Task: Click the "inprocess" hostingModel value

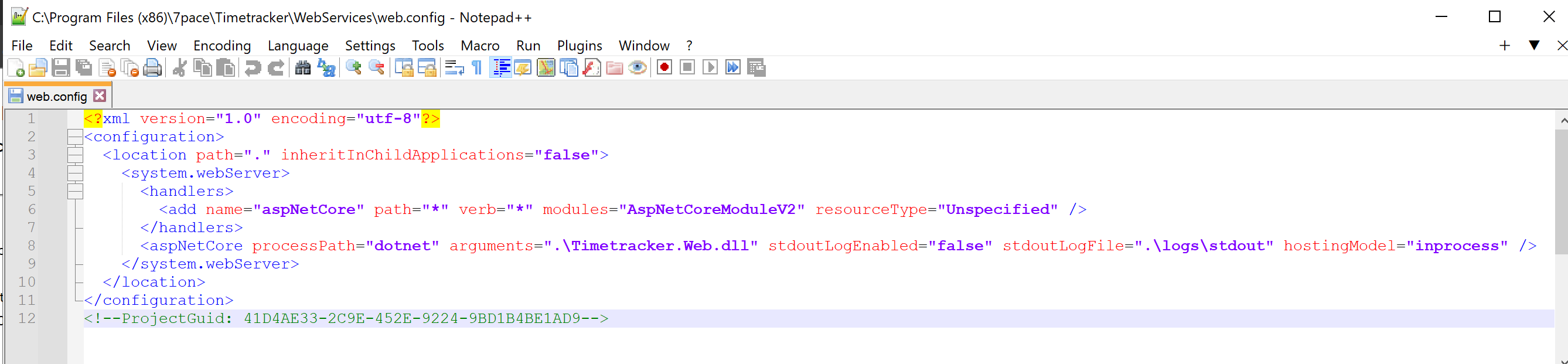Action: pyautogui.click(x=1457, y=246)
